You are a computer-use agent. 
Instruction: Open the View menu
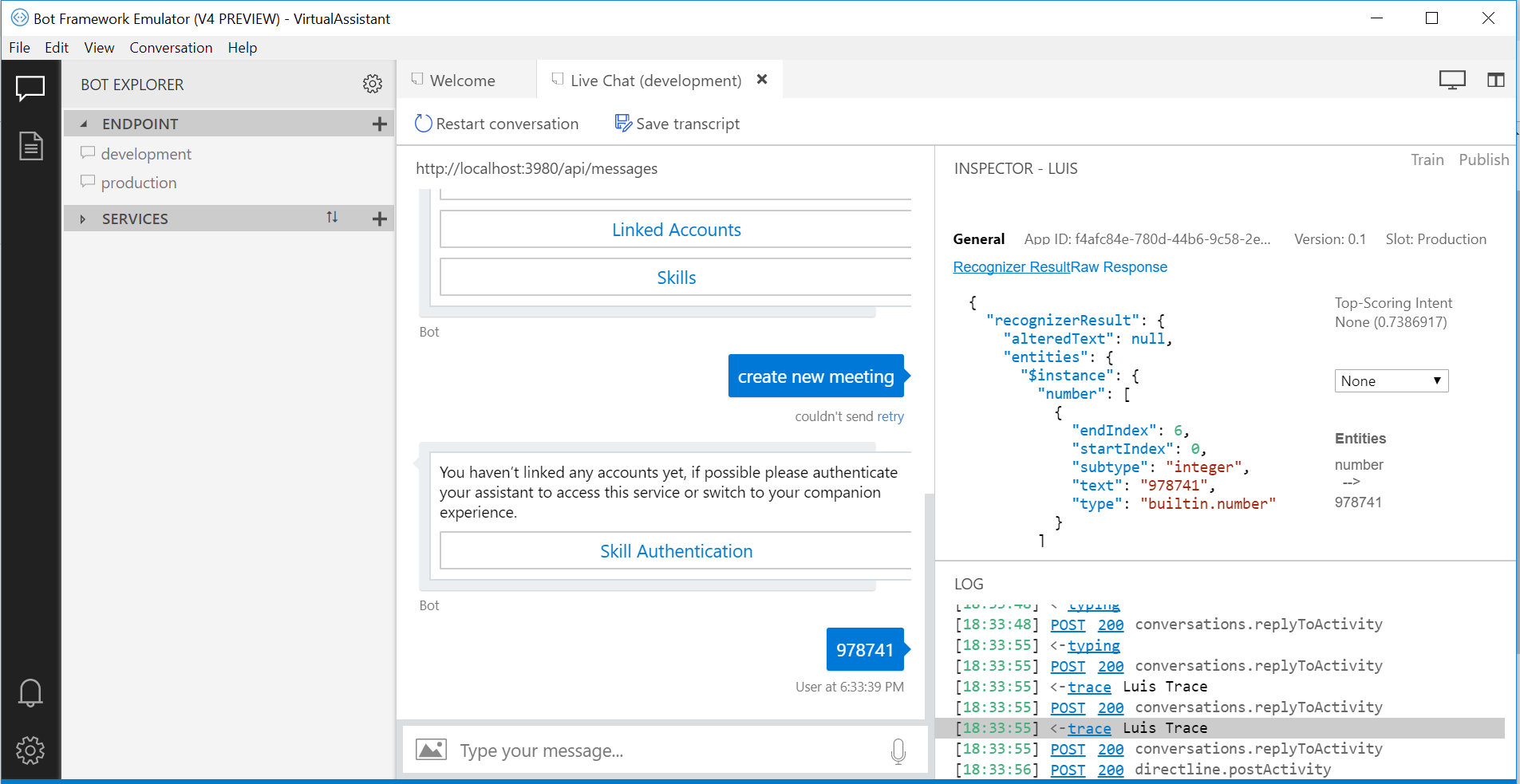tap(99, 48)
